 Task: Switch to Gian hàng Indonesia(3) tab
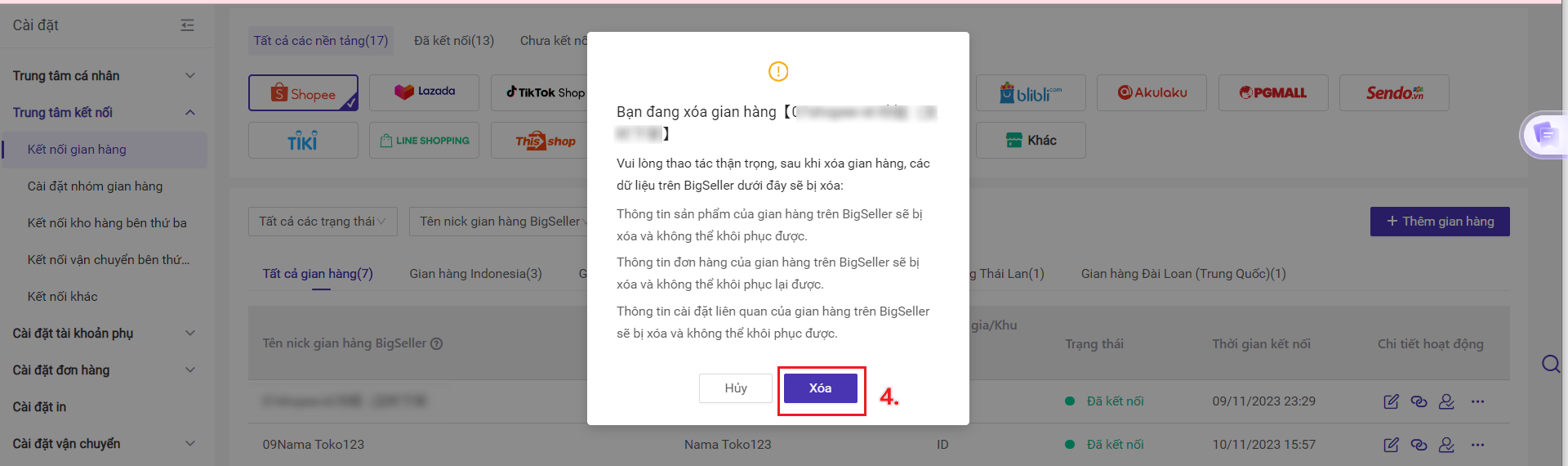(x=475, y=274)
